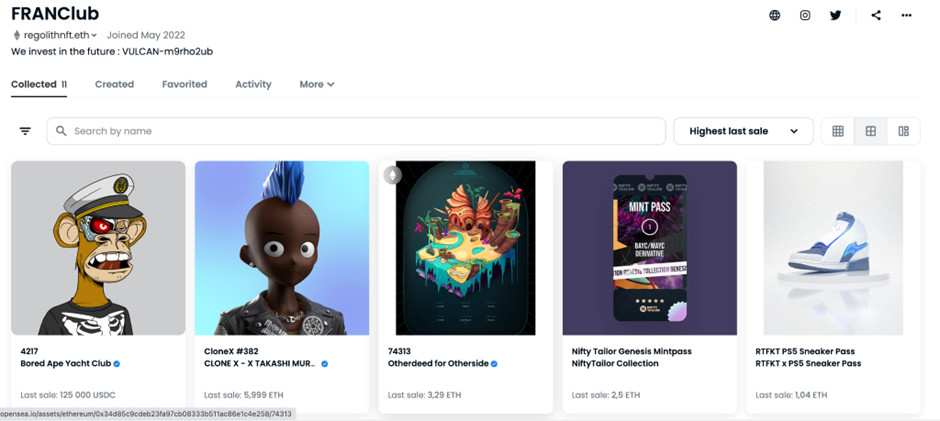
Task: Open the filter sidebar icon
Action: (x=25, y=131)
